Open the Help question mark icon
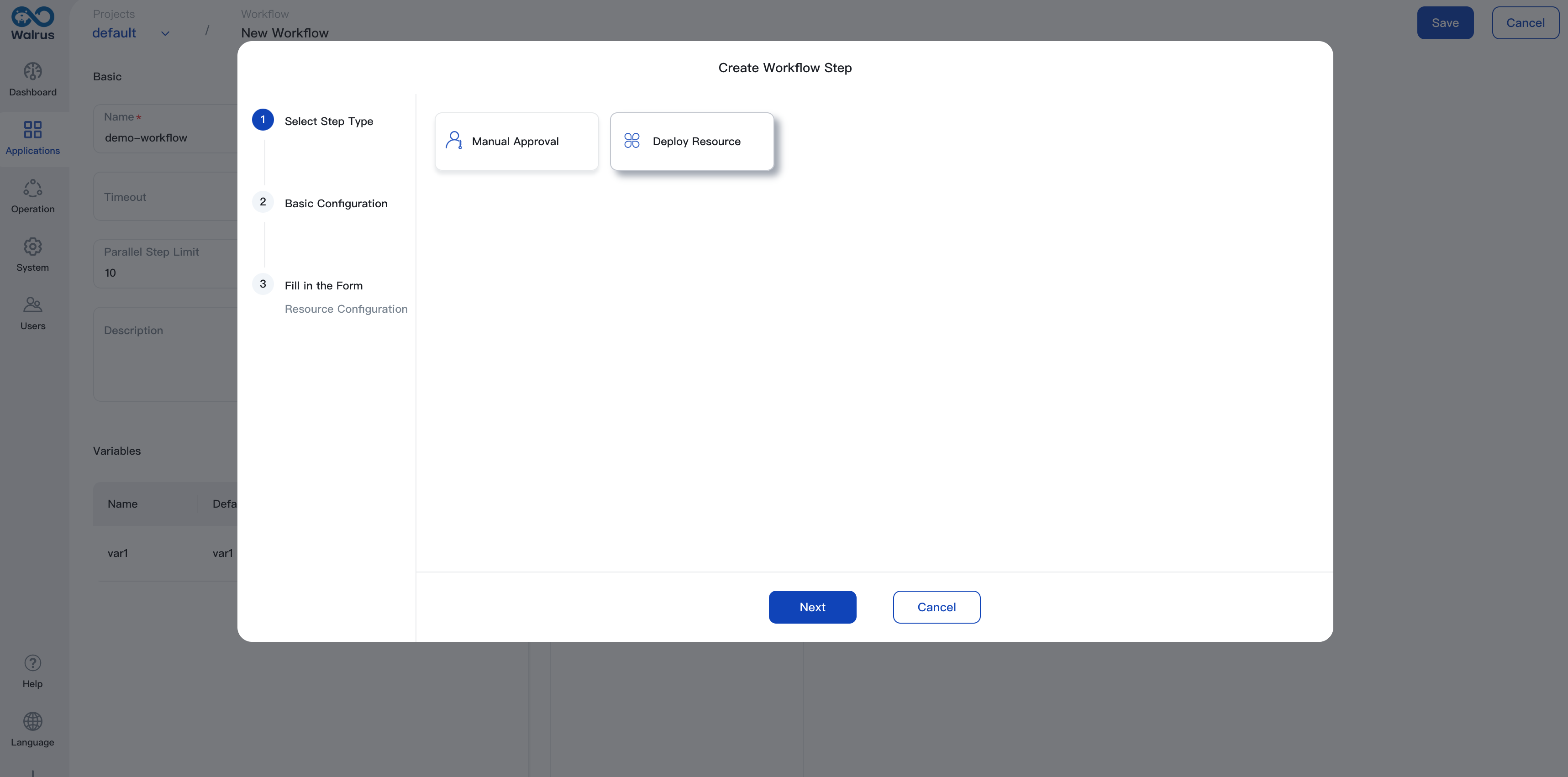The image size is (1568, 777). [33, 662]
